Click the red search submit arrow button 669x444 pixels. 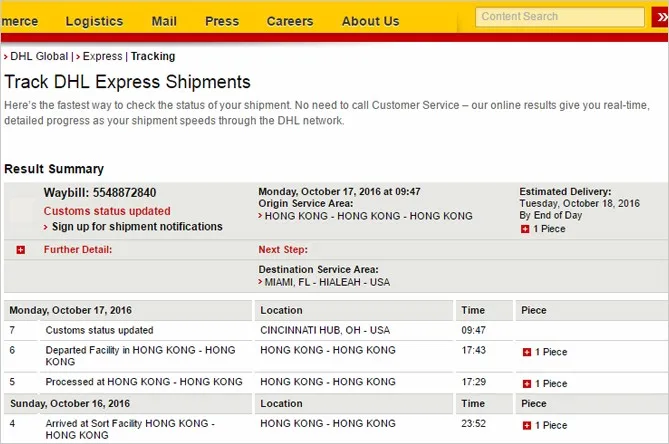tap(660, 17)
